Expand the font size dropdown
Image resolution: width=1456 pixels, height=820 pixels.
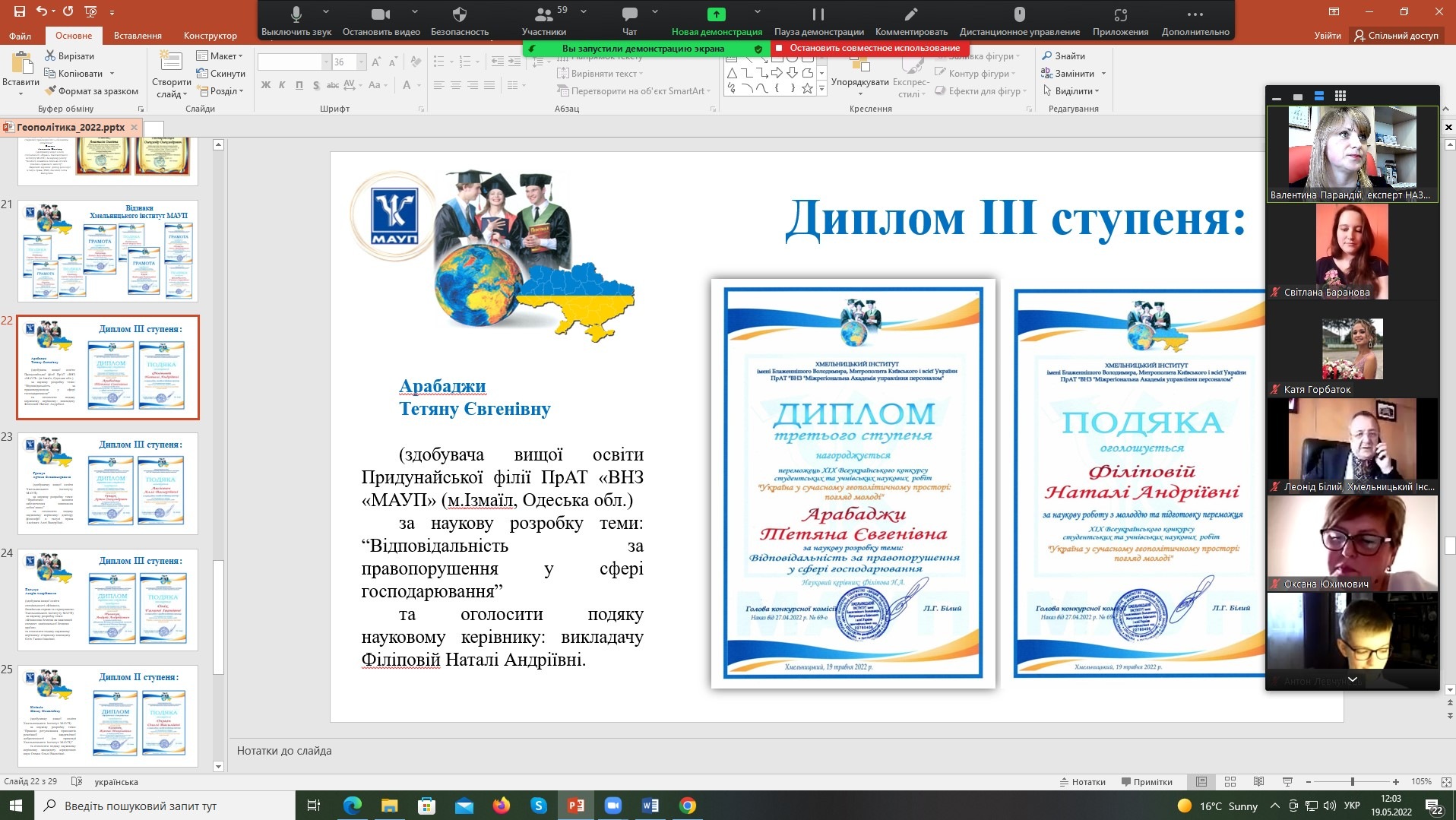pos(361,62)
